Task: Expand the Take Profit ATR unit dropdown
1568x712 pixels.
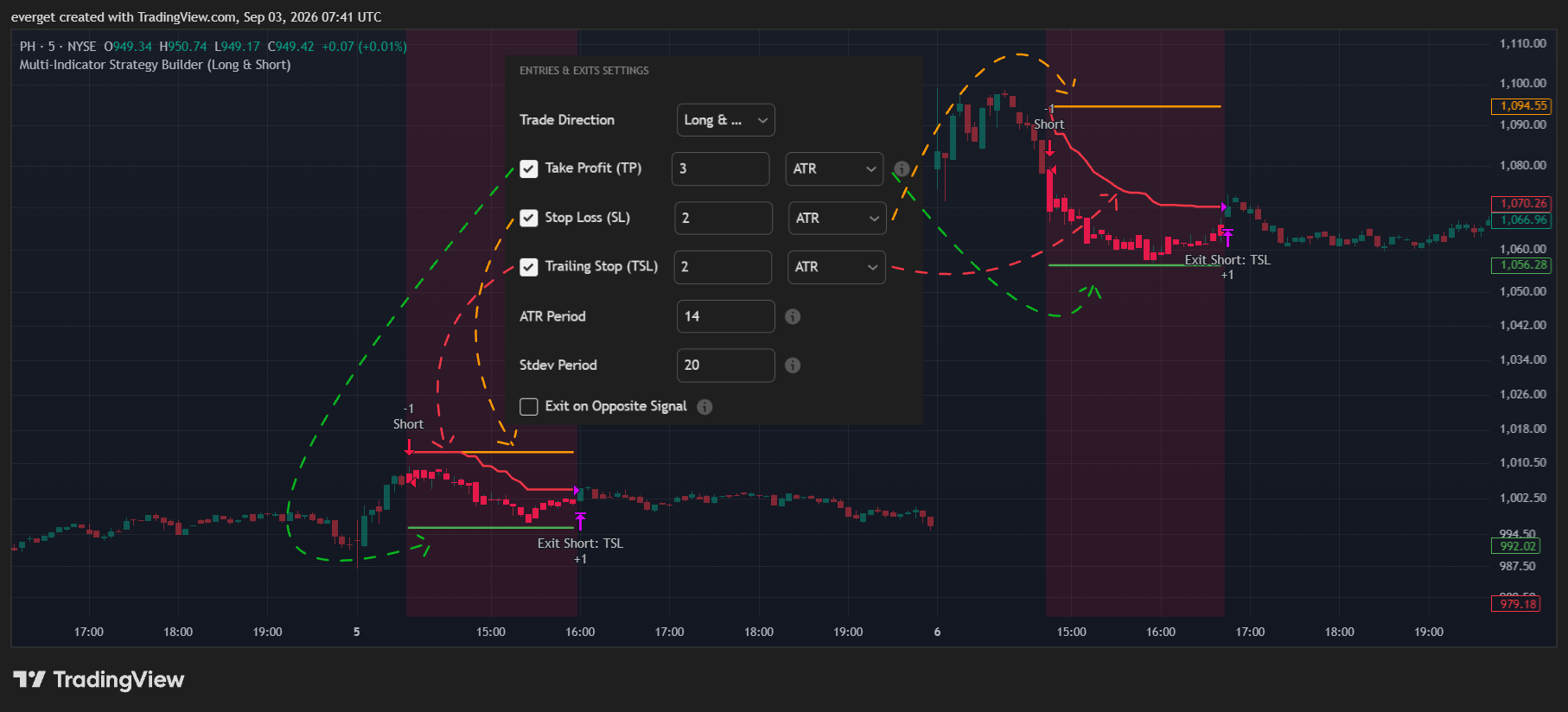Action: click(x=834, y=168)
